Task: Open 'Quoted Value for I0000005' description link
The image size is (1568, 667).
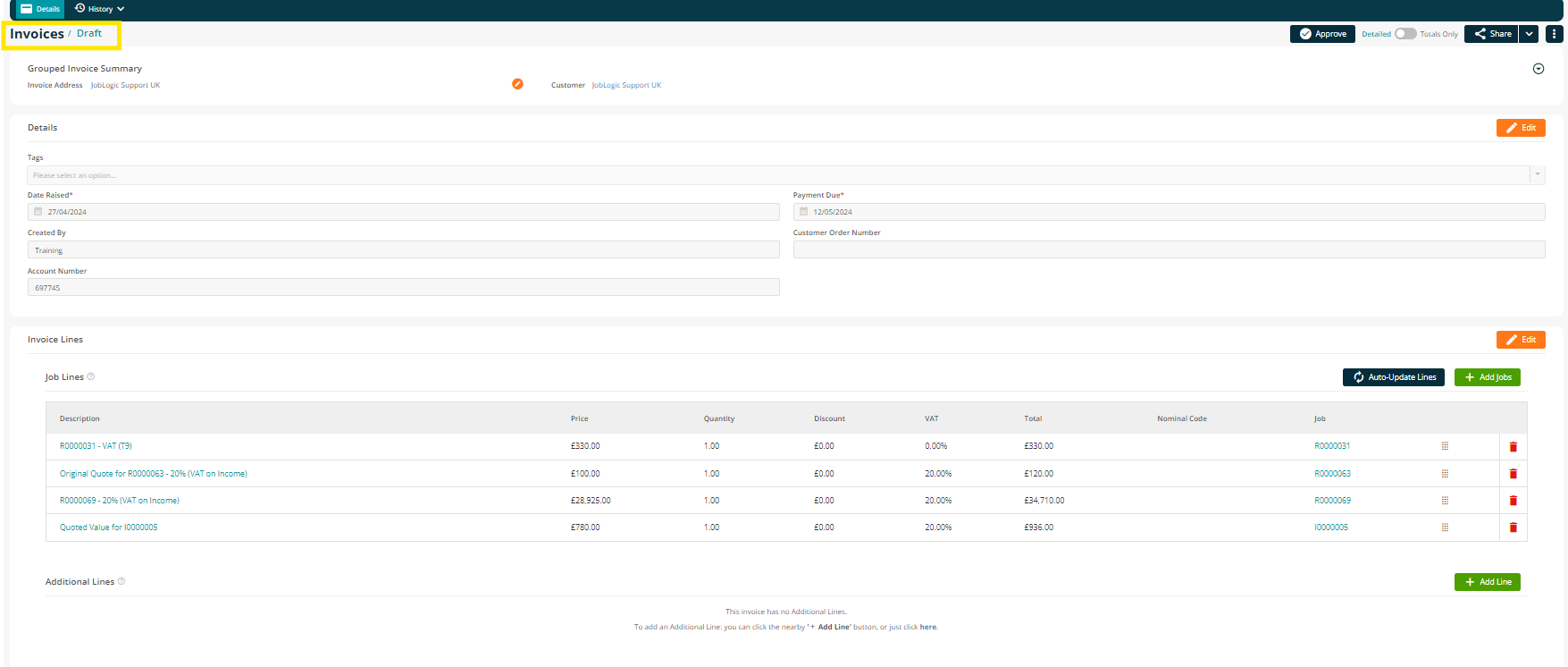Action: click(x=109, y=528)
